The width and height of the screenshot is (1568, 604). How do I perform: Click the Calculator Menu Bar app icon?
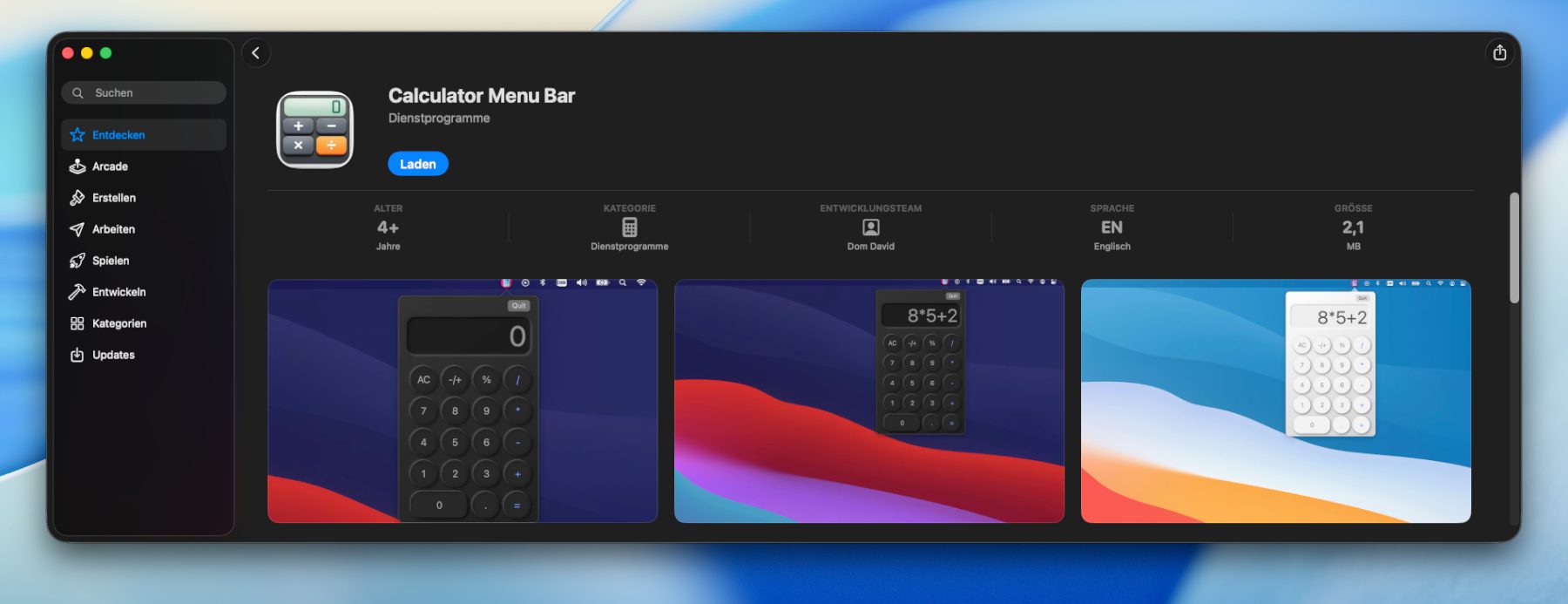click(315, 129)
